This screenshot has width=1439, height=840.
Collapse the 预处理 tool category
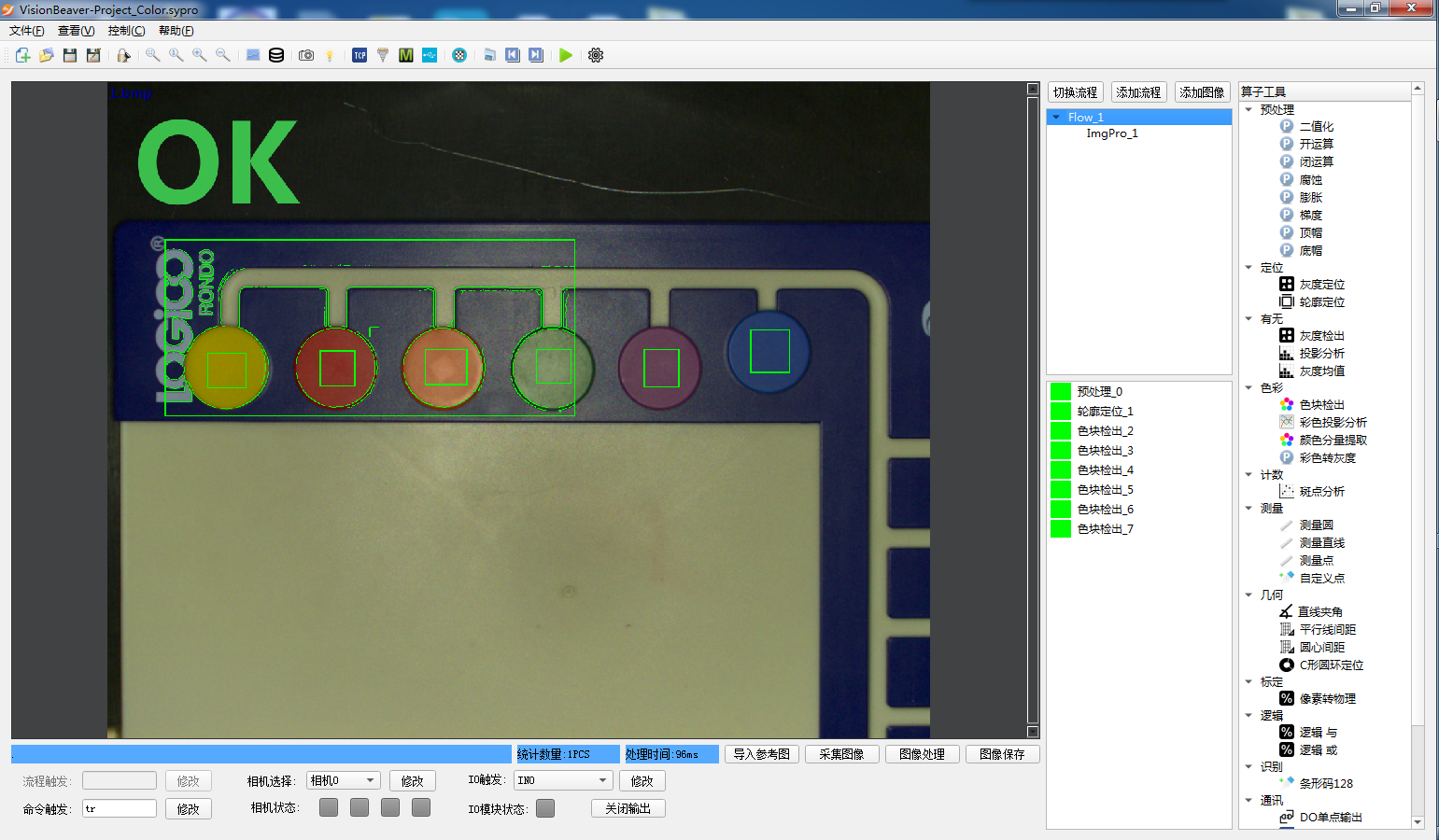coord(1249,109)
